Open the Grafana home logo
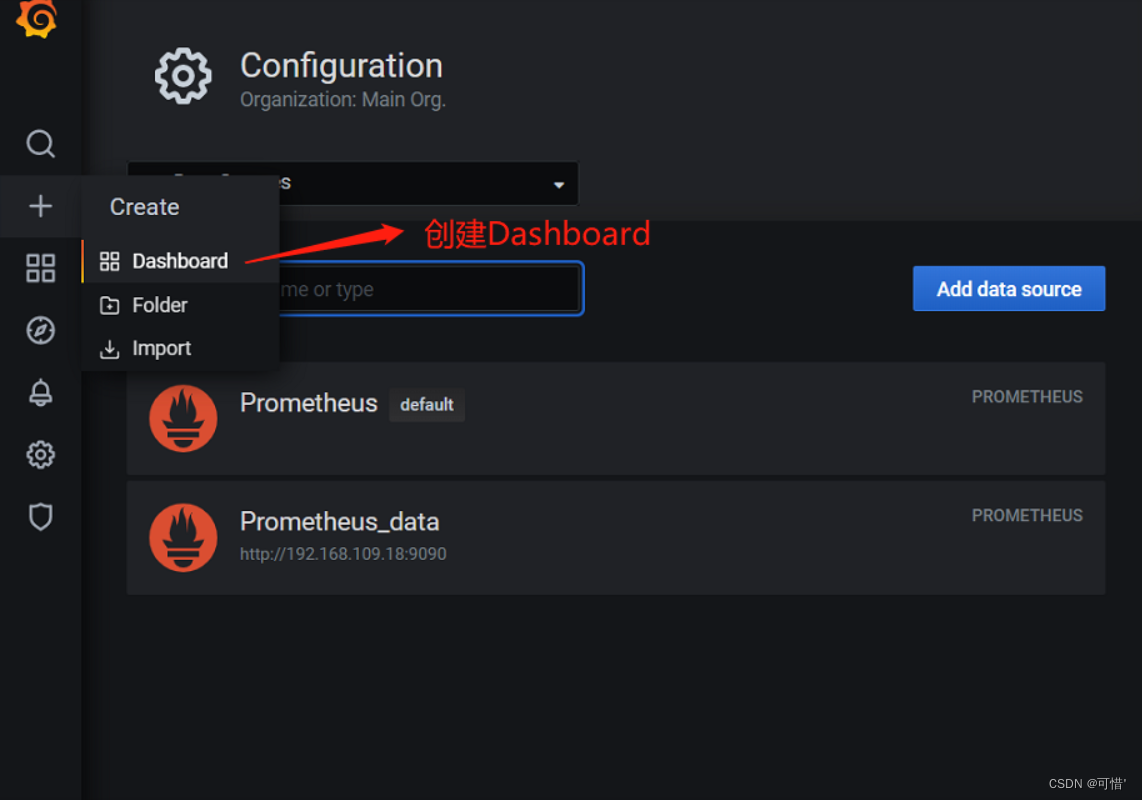 [36, 17]
